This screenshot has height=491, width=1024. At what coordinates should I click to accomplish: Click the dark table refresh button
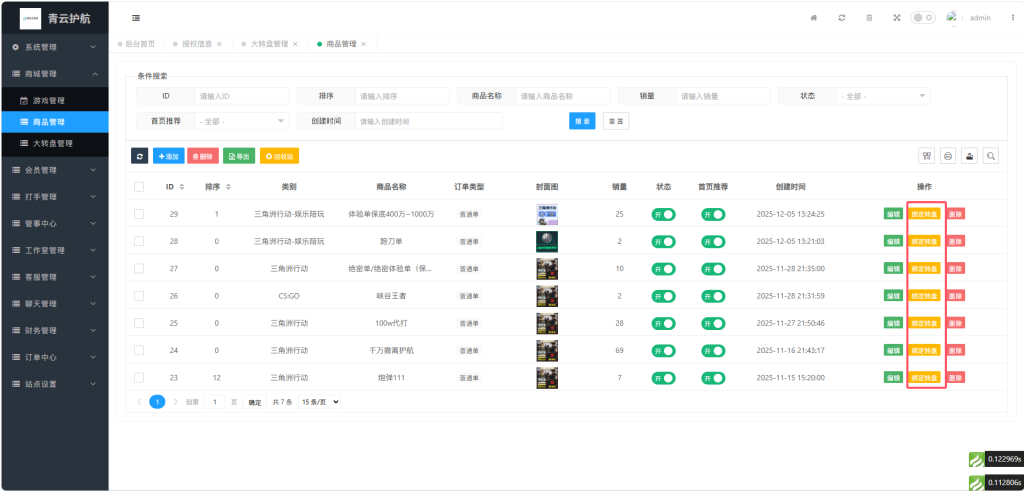140,156
